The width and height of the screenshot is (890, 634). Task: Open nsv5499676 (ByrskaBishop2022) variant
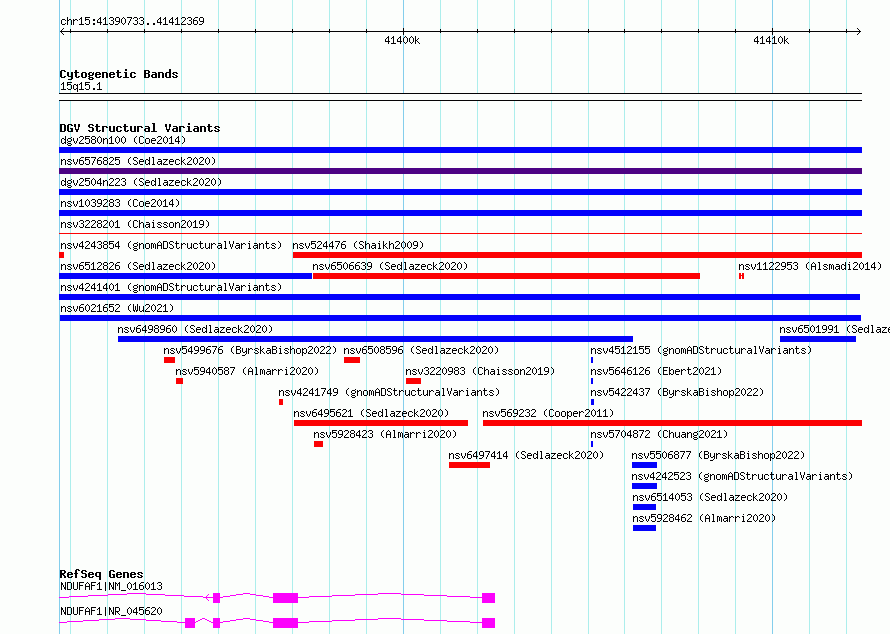pos(250,350)
